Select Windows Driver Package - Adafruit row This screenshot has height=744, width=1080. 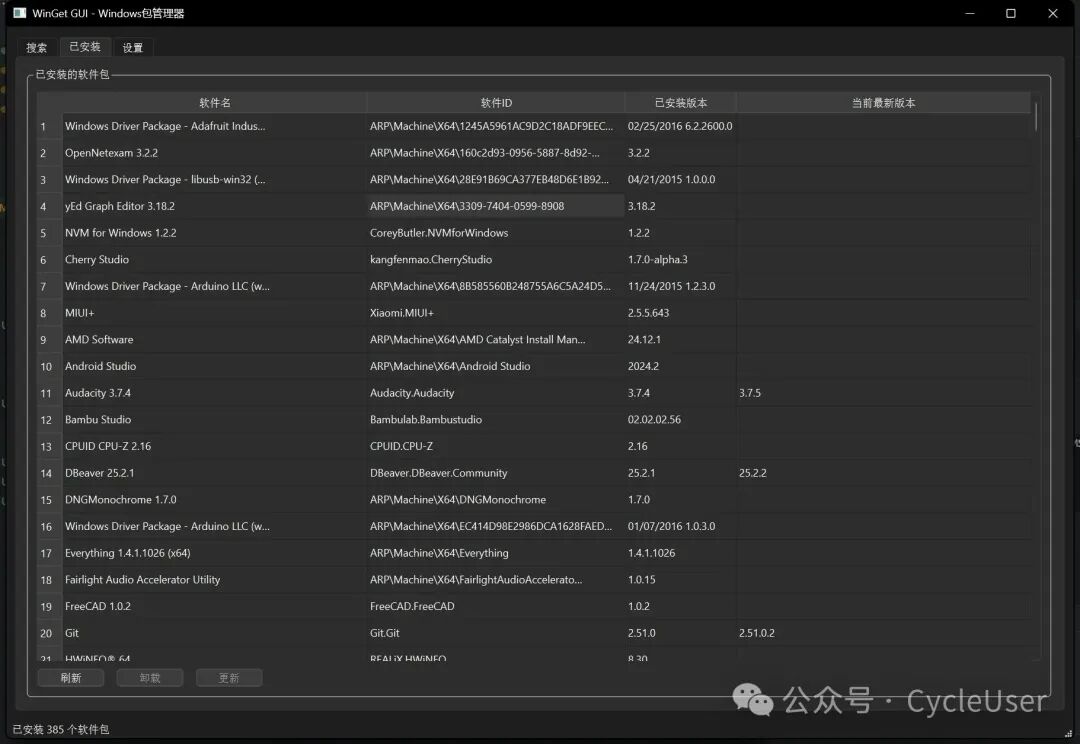tap(534, 127)
